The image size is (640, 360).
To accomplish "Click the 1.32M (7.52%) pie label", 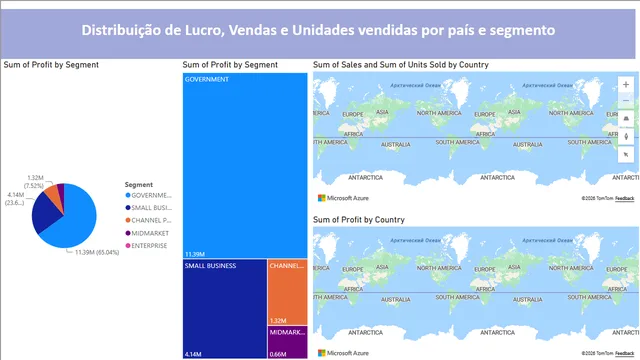I will (35, 182).
